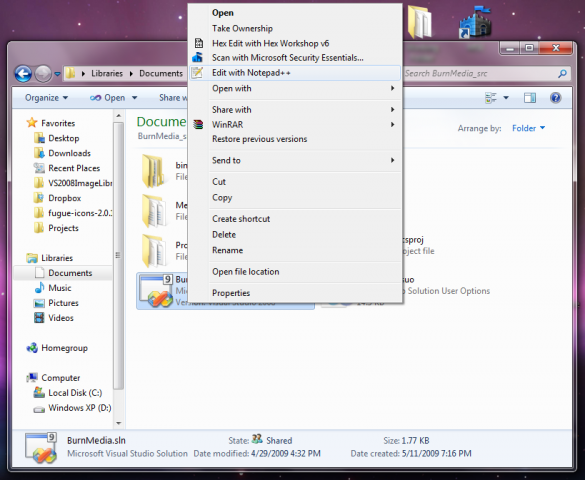The height and width of the screenshot is (480, 585).
Task: Click the Back navigation arrow button
Action: point(23,73)
